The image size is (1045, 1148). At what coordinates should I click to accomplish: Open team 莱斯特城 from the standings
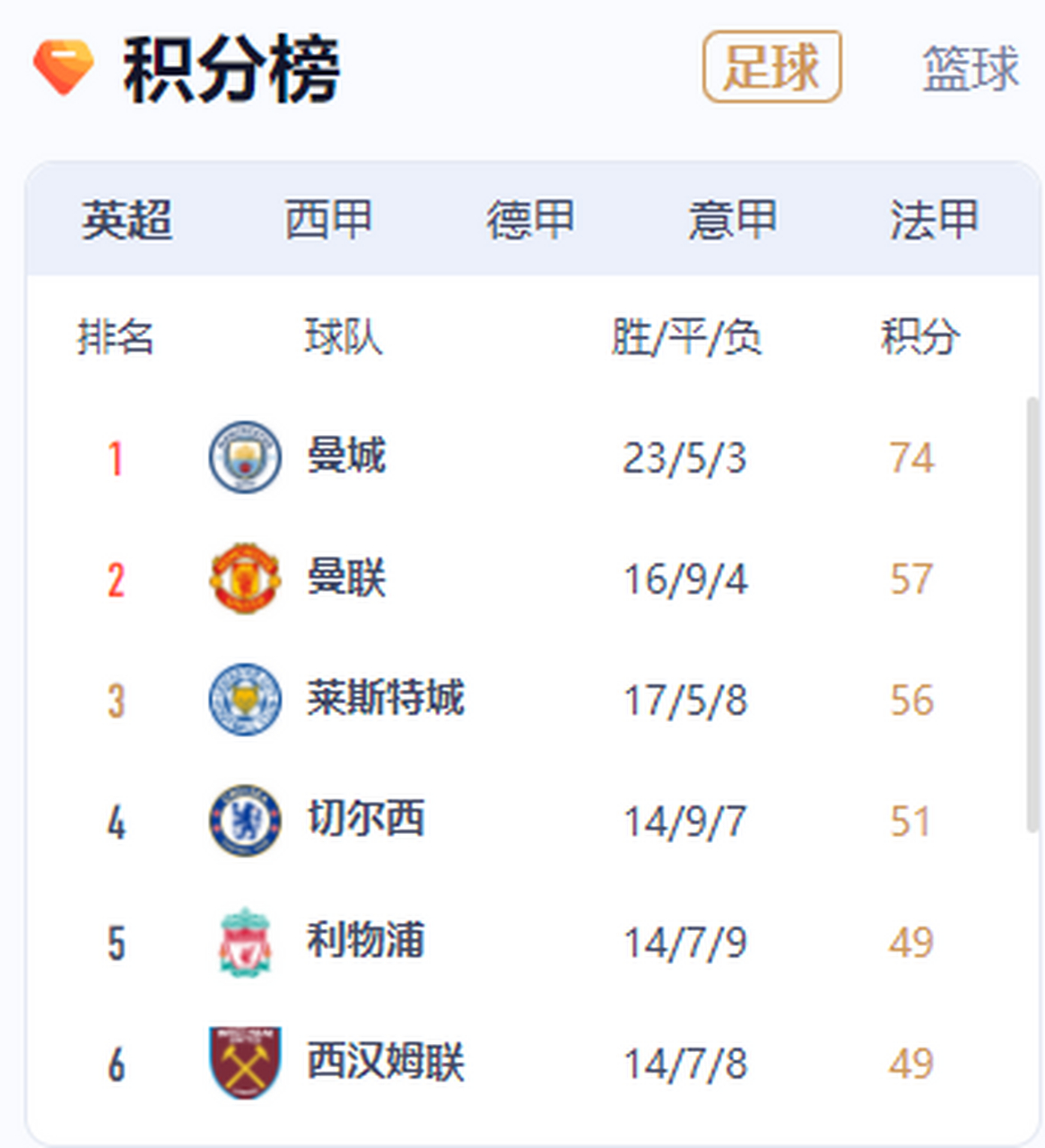386,698
